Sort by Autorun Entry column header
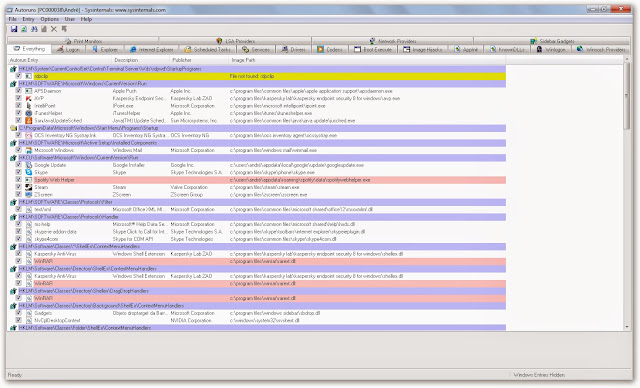The width and height of the screenshot is (640, 388). pos(59,60)
